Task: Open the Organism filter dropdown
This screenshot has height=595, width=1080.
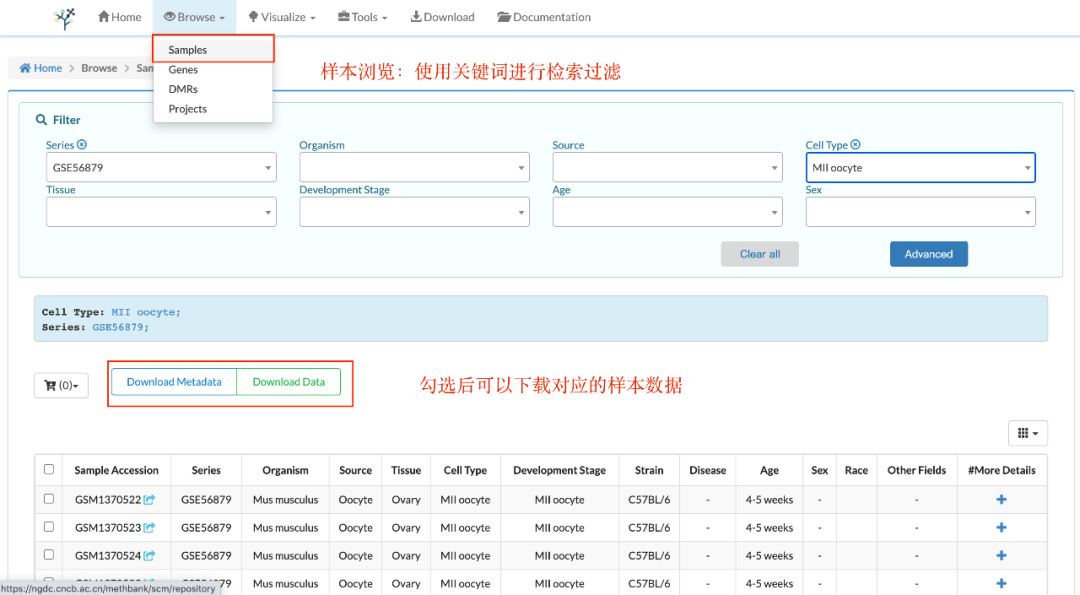Action: (x=414, y=167)
